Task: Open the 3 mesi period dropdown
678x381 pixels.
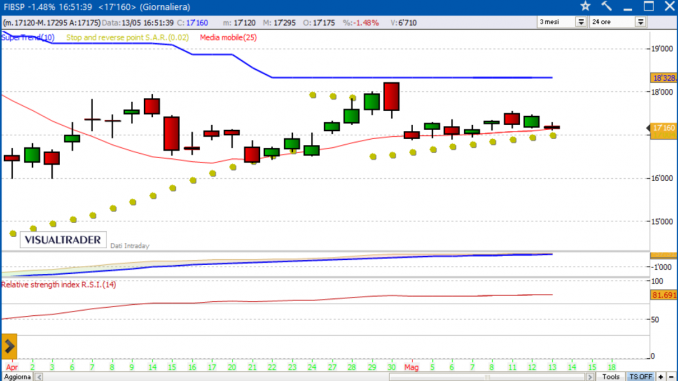Action: coord(562,22)
